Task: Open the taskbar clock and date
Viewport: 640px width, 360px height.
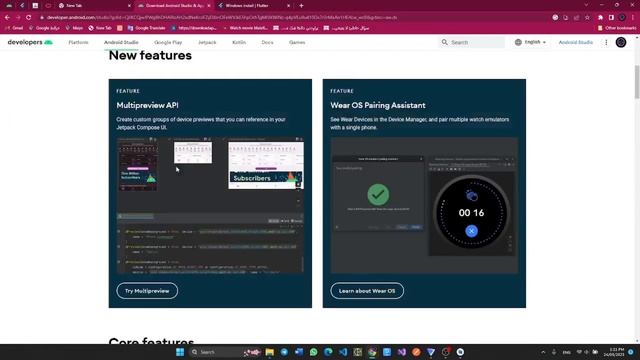Action: click(614, 352)
